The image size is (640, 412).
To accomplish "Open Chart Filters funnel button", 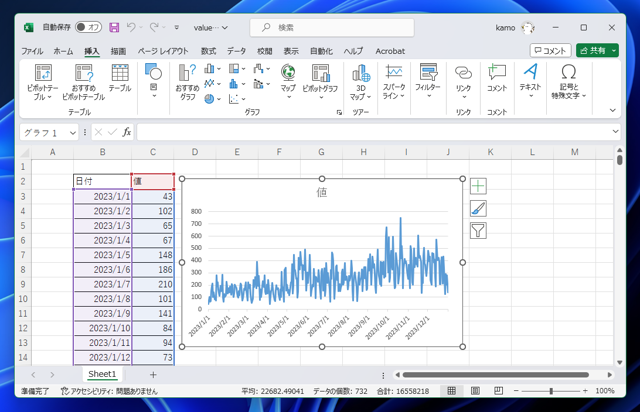I will click(478, 231).
